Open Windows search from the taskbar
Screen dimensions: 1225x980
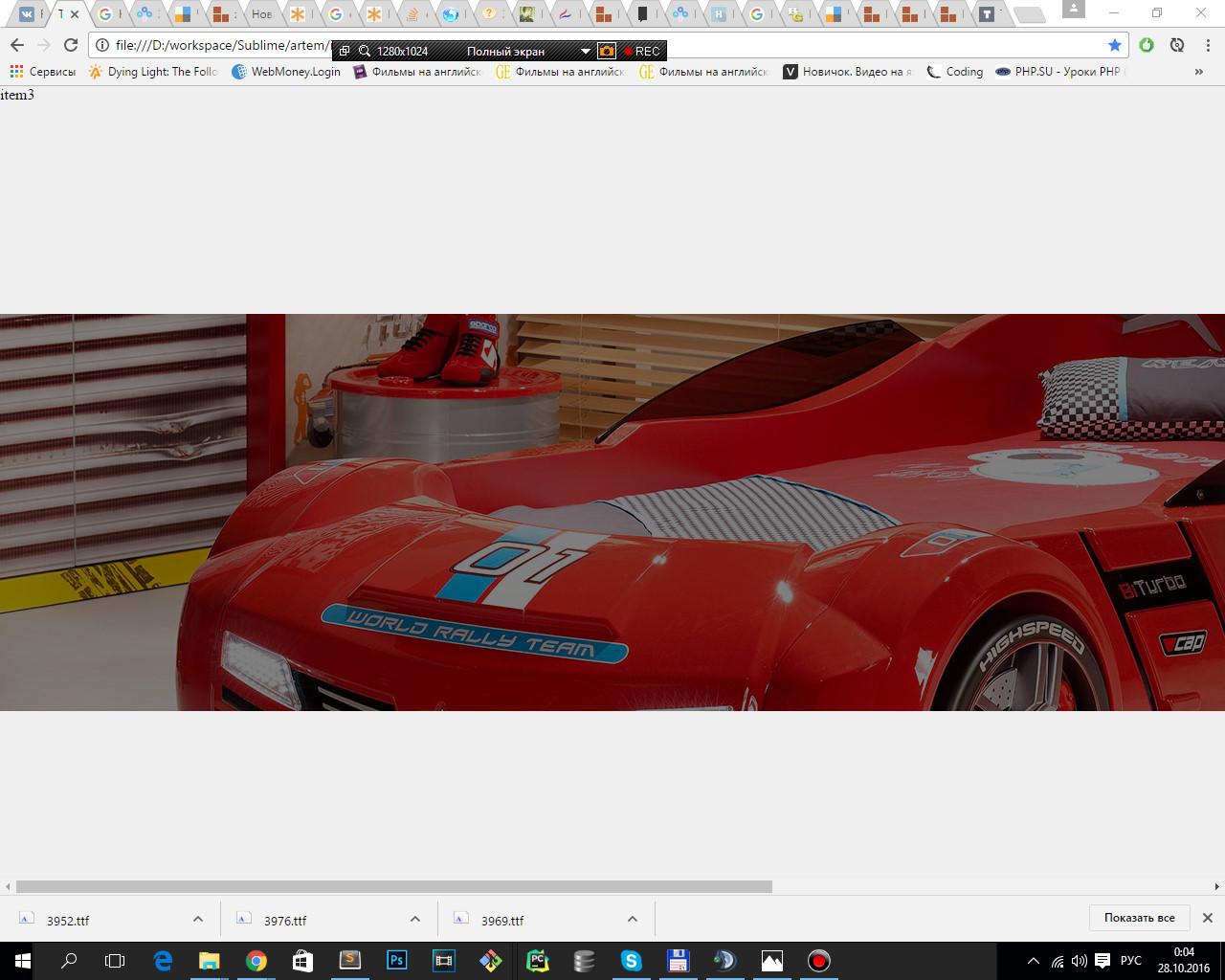(x=69, y=961)
